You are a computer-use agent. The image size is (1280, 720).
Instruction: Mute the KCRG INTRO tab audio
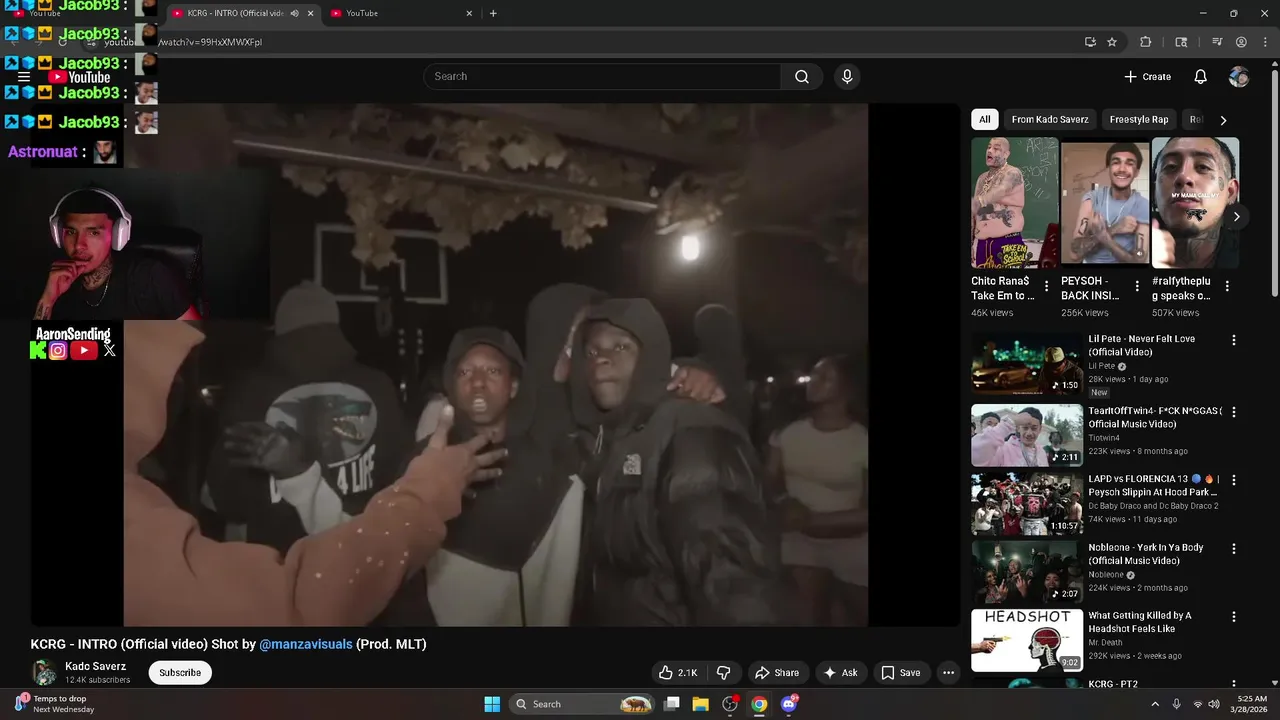(294, 13)
